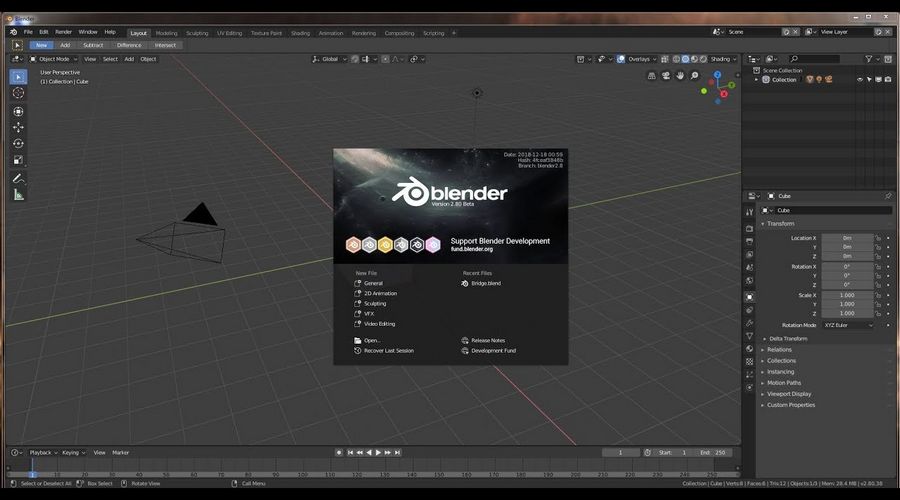Click the pin icon in properties header
This screenshot has width=900, height=500.
click(888, 196)
